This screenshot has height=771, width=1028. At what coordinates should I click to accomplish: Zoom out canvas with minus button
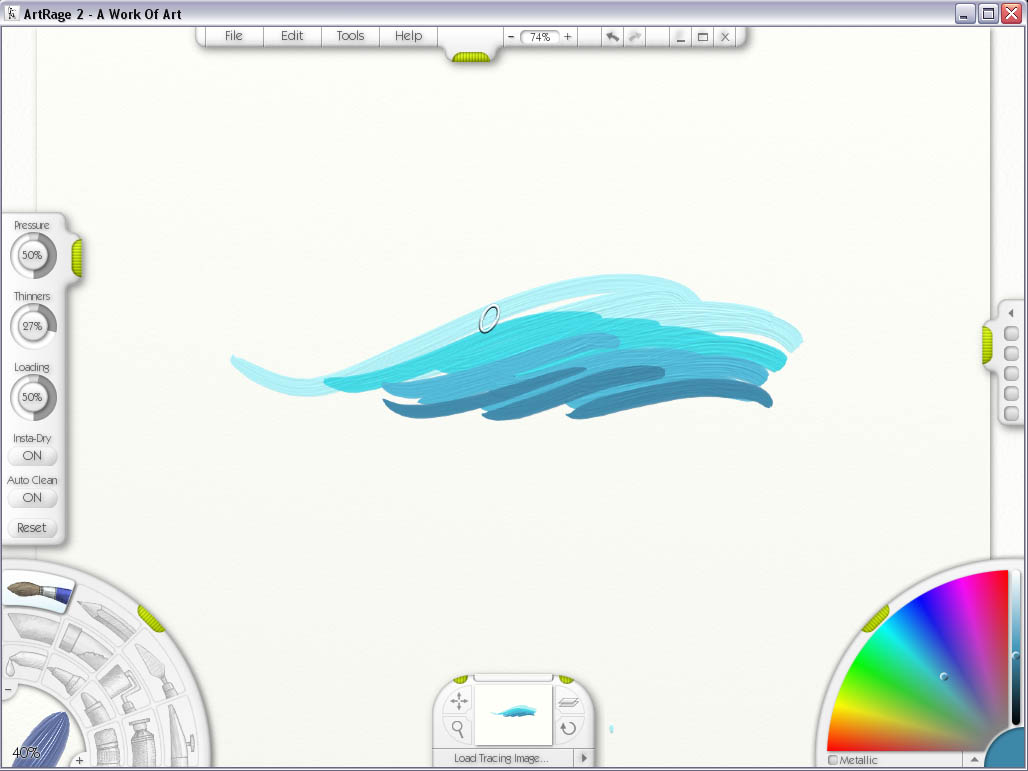pos(511,37)
